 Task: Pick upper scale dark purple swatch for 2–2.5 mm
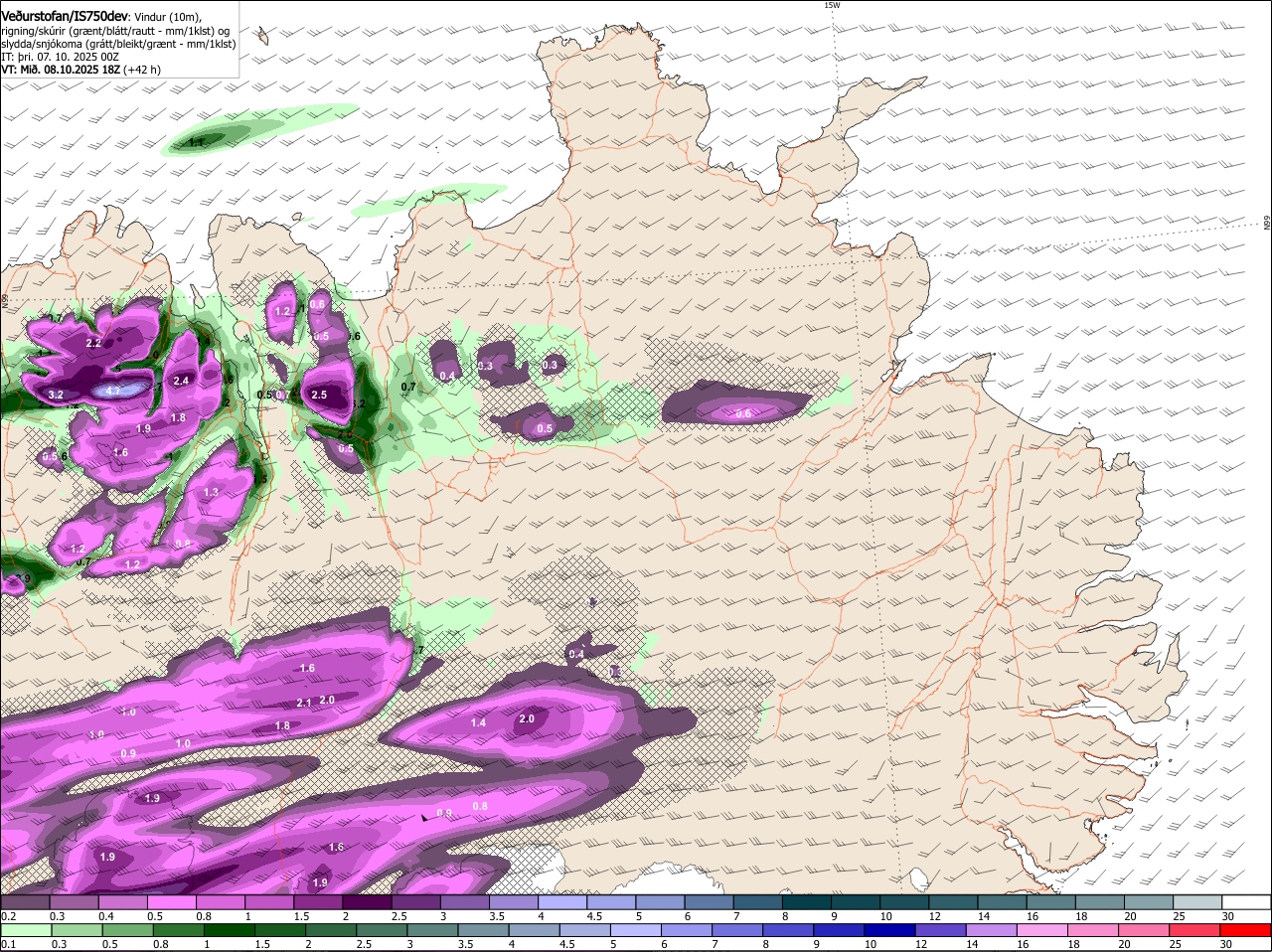point(367,901)
